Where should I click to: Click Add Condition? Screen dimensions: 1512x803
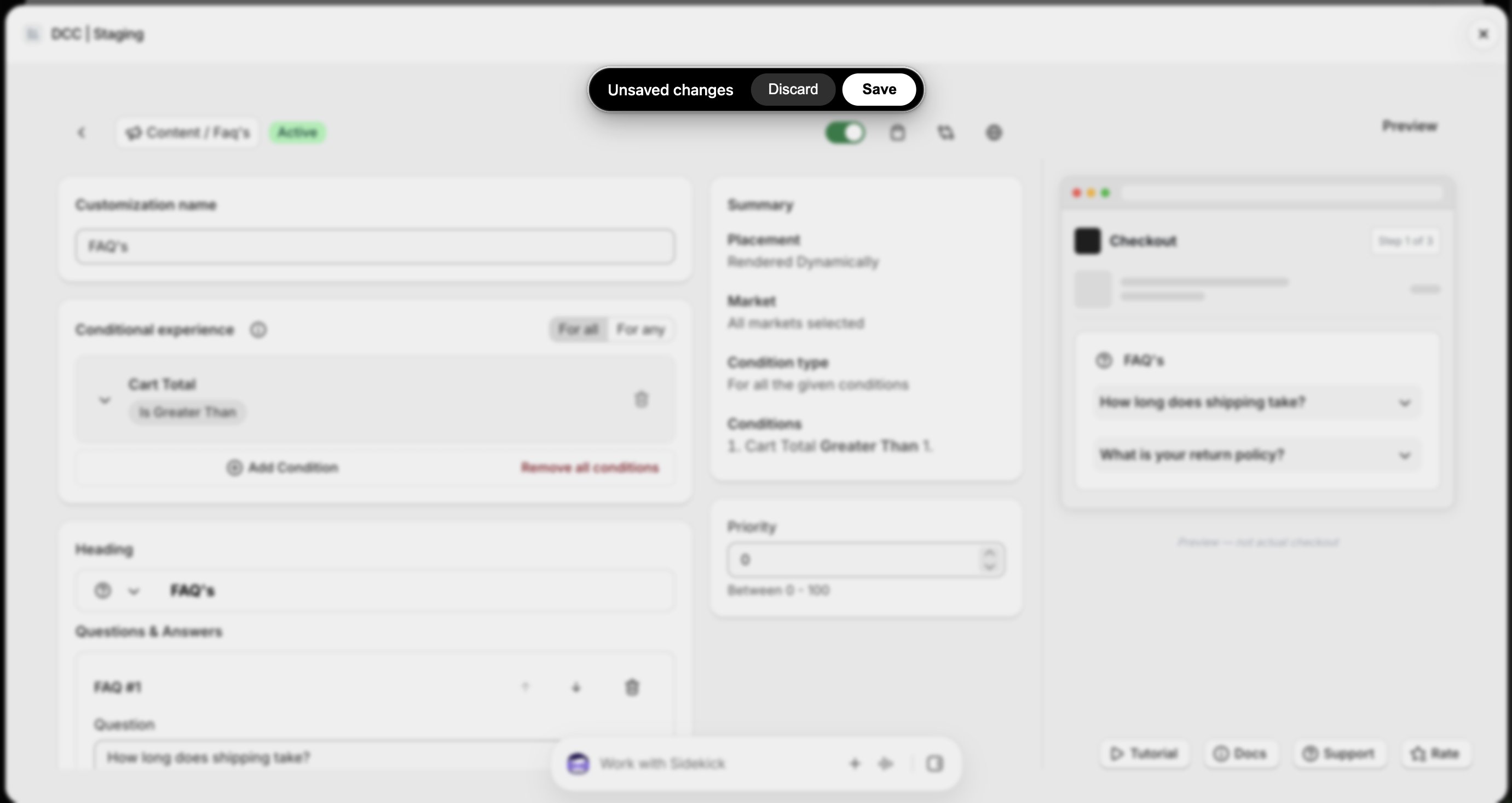283,468
